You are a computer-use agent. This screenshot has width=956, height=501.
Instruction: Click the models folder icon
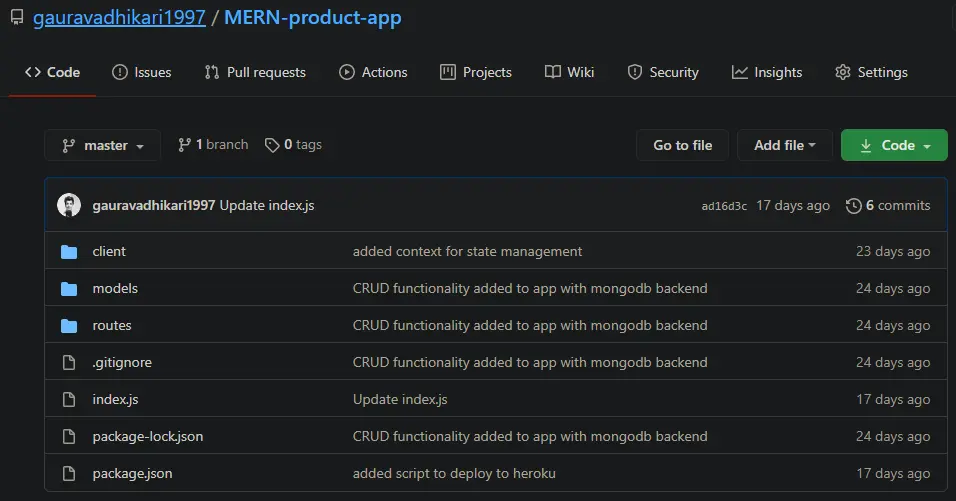[69, 289]
